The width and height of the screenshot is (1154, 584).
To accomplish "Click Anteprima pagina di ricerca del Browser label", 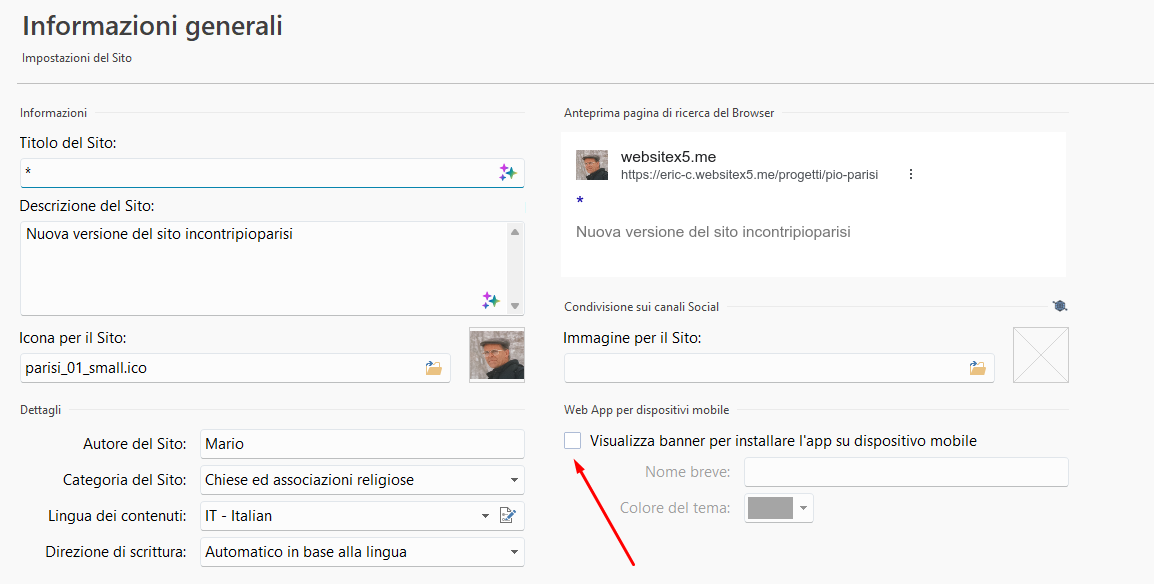I will tap(669, 113).
